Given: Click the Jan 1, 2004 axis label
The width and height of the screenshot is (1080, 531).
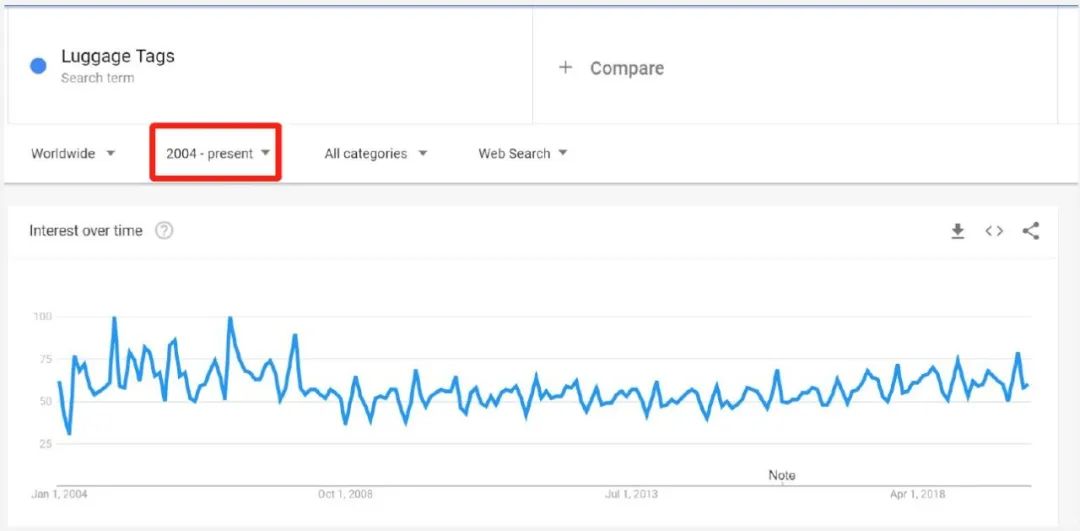Looking at the screenshot, I should (x=59, y=494).
